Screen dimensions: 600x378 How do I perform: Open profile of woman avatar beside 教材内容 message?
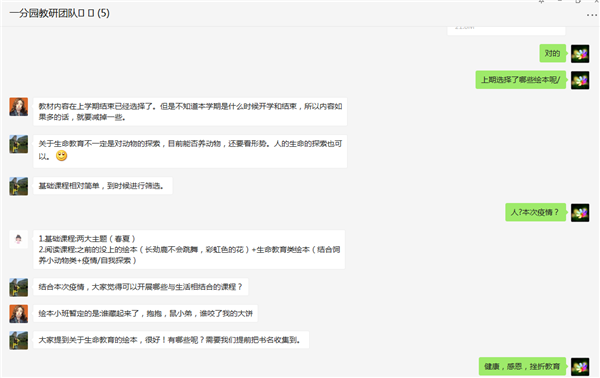(x=19, y=107)
